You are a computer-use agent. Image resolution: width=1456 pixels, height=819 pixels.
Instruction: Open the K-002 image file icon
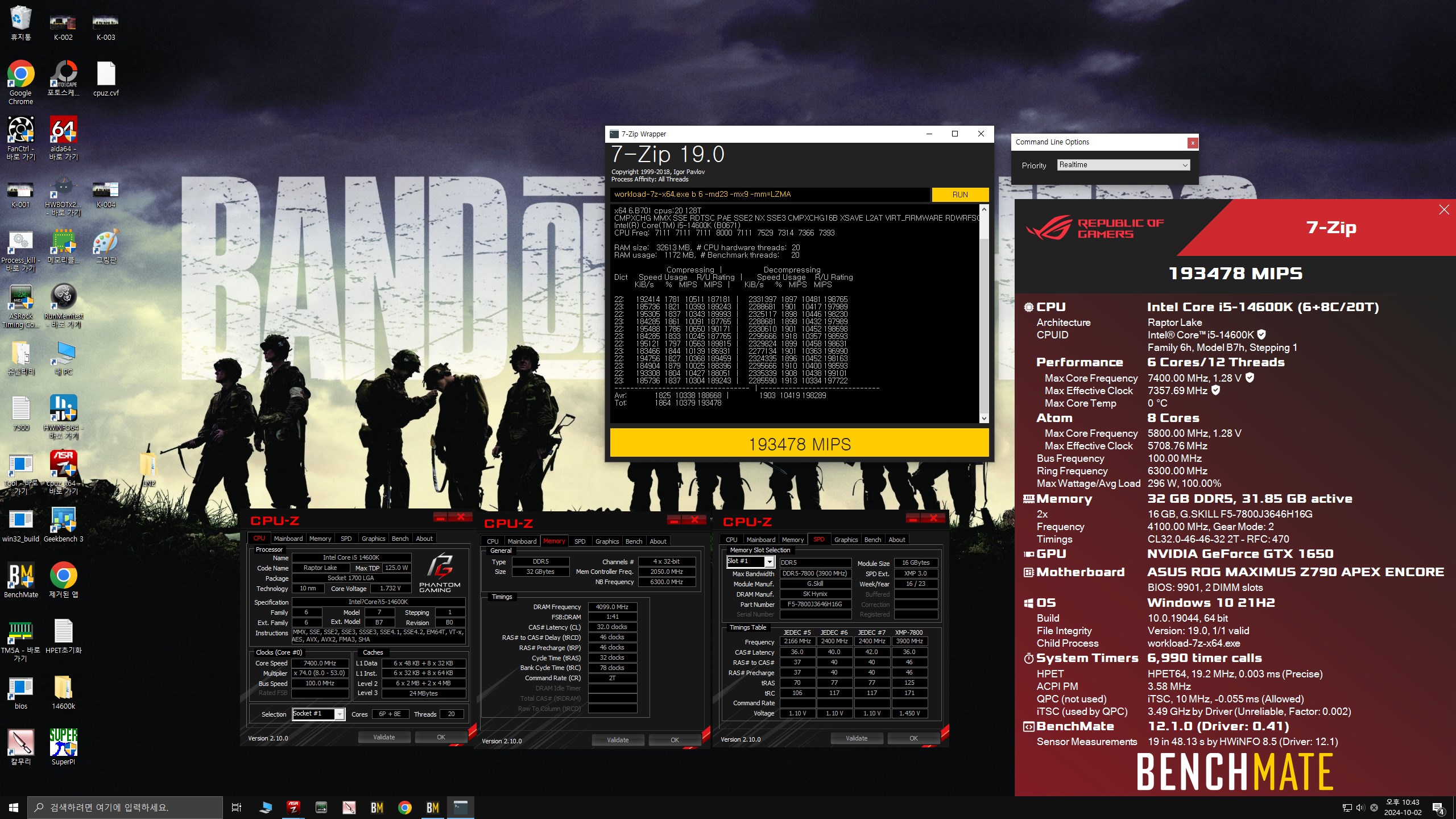[63, 27]
